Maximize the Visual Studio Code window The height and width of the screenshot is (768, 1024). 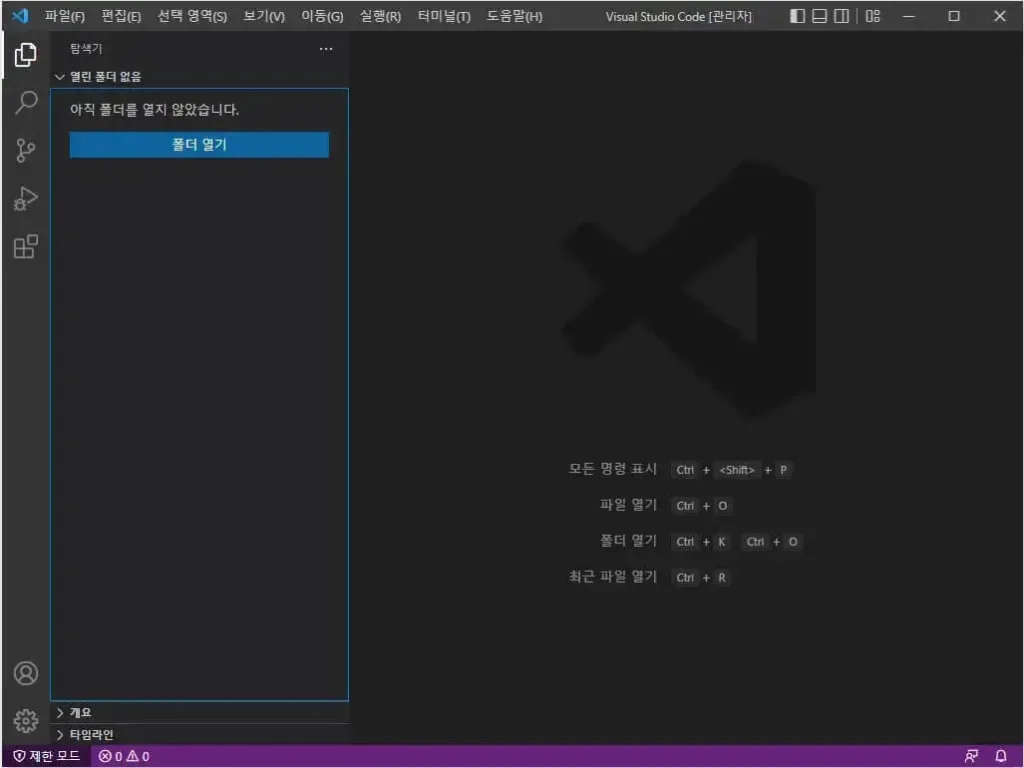(954, 16)
